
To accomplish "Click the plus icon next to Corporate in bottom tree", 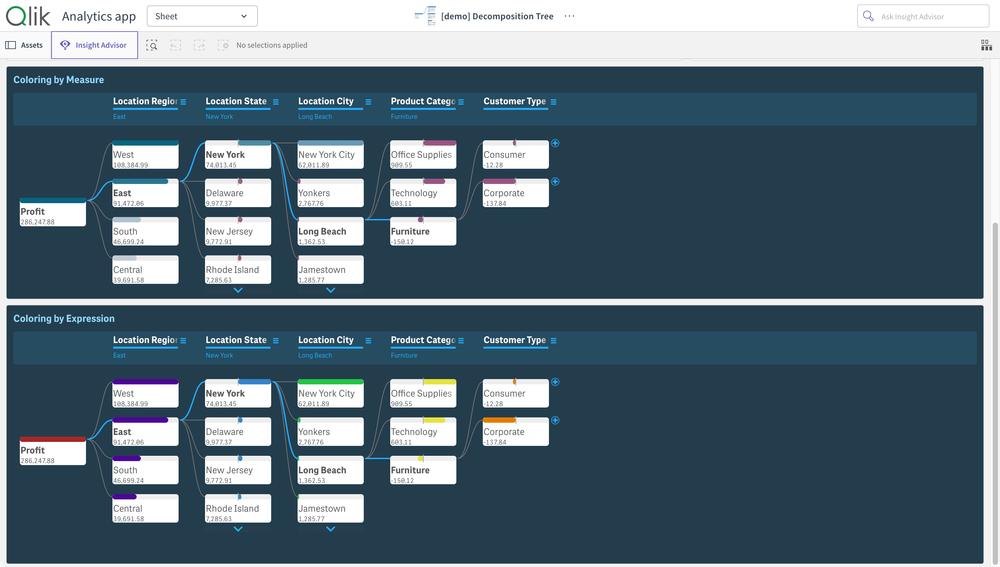I will click(555, 421).
